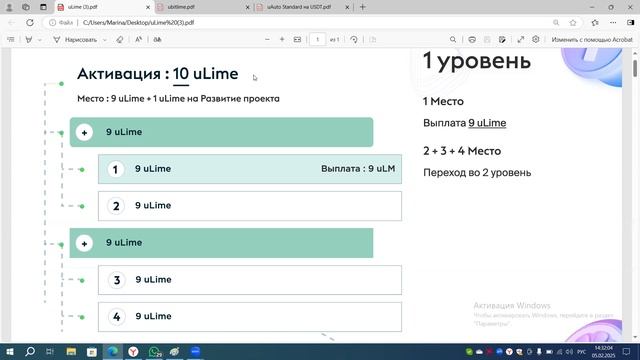Image resolution: width=640 pixels, height=360 pixels.
Task: Open the favorites list icon
Action: 595,22
